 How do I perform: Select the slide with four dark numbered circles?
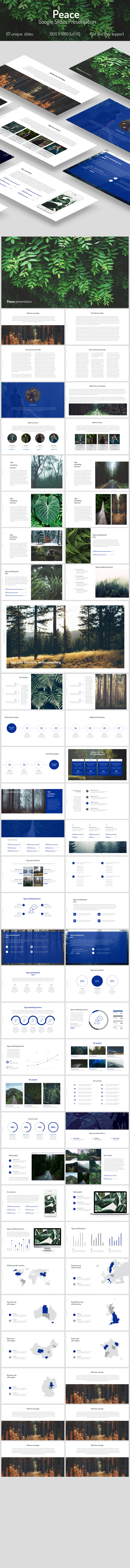click(x=97, y=801)
